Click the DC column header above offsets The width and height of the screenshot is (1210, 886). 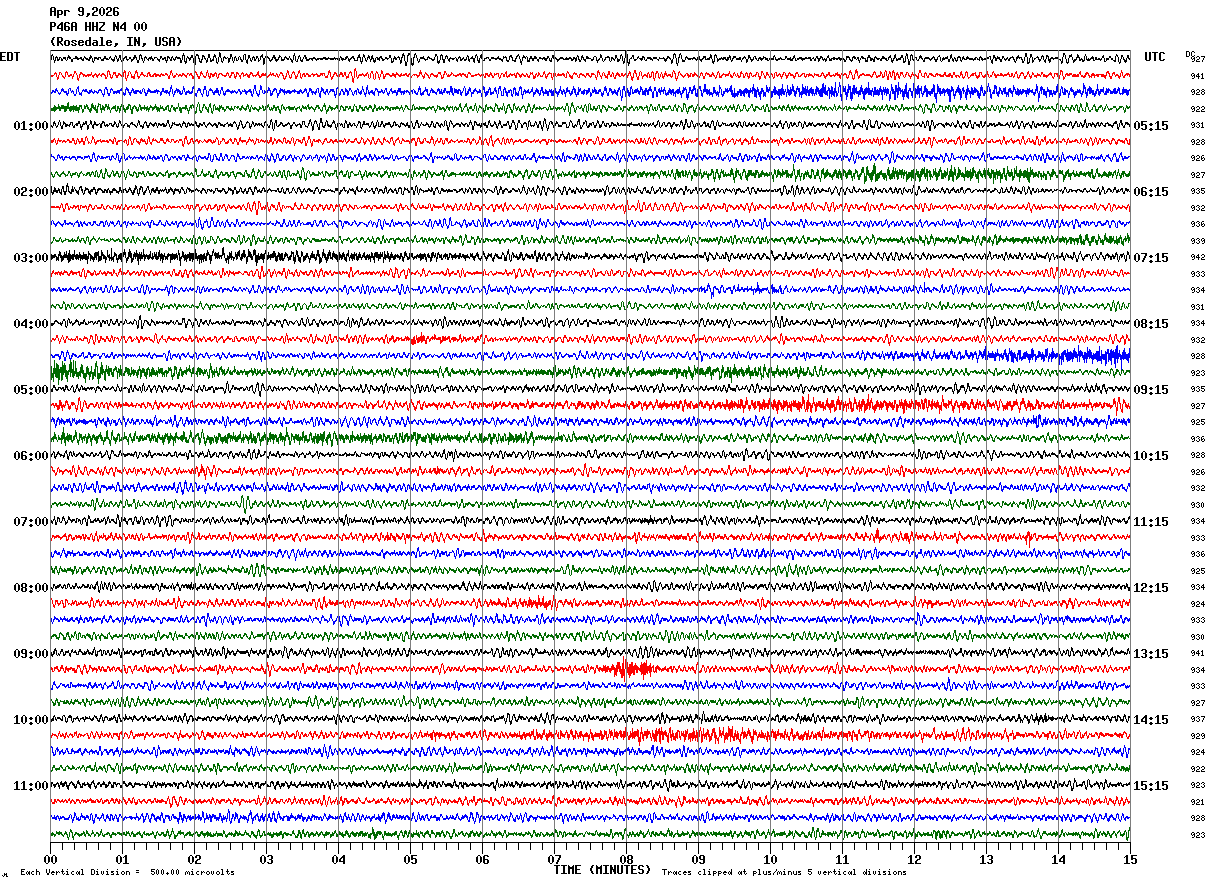click(1190, 54)
